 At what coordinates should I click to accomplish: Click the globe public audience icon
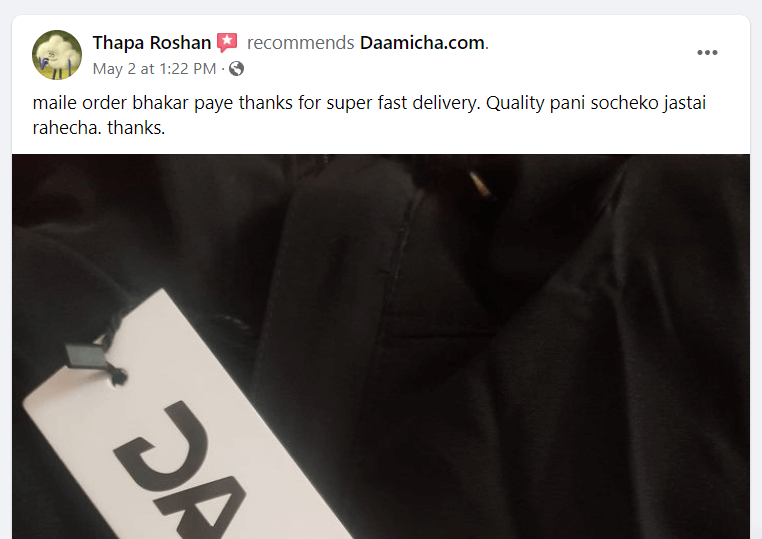click(236, 69)
